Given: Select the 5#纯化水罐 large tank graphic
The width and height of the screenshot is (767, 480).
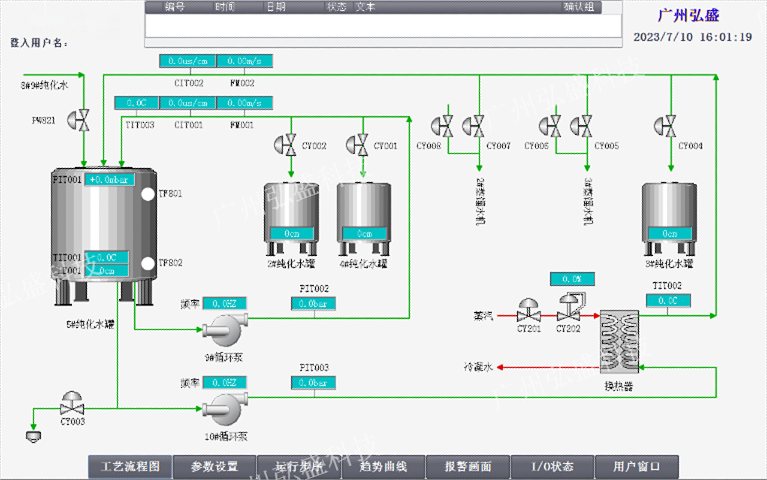Looking at the screenshot, I should (x=104, y=236).
